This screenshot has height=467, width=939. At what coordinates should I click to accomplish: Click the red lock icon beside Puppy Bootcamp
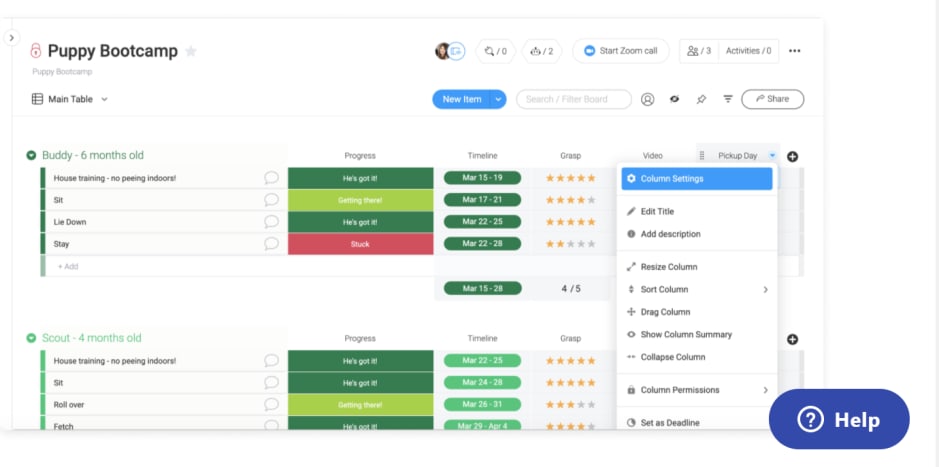tap(36, 50)
